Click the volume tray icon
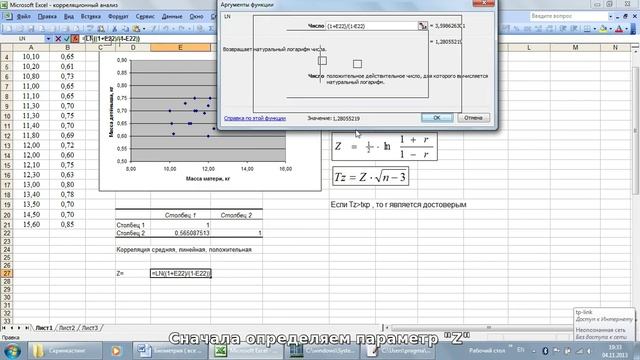This screenshot has width=640, height=360. 589,351
